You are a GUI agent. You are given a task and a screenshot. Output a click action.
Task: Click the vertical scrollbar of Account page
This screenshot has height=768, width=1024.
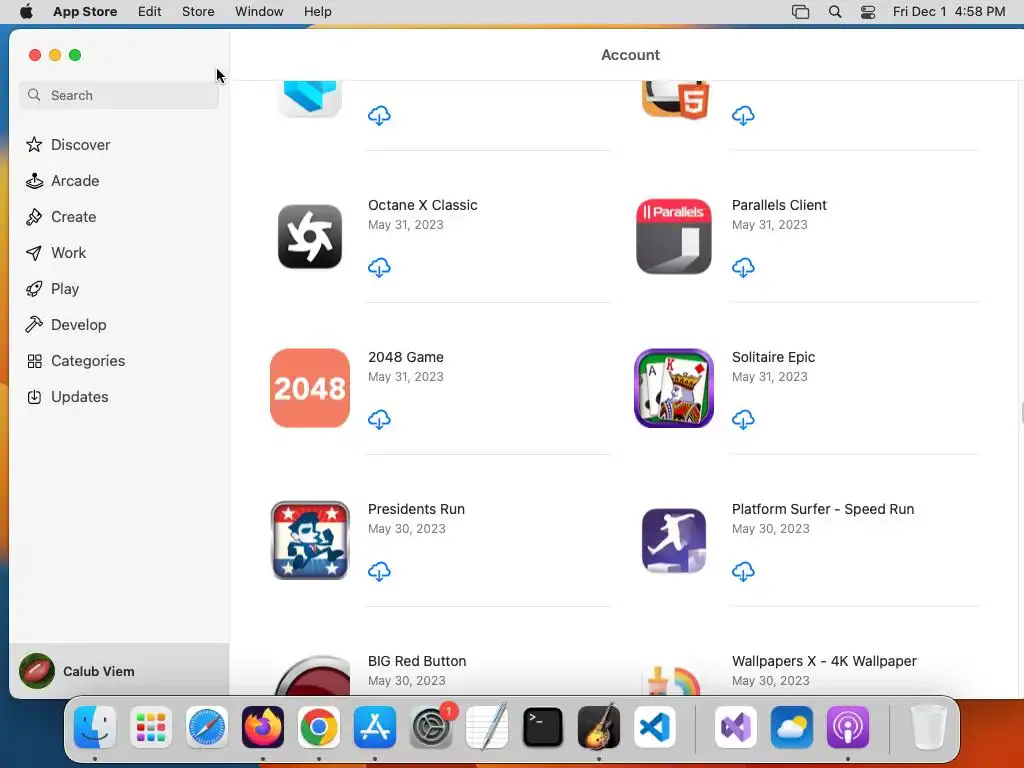(x=1020, y=413)
